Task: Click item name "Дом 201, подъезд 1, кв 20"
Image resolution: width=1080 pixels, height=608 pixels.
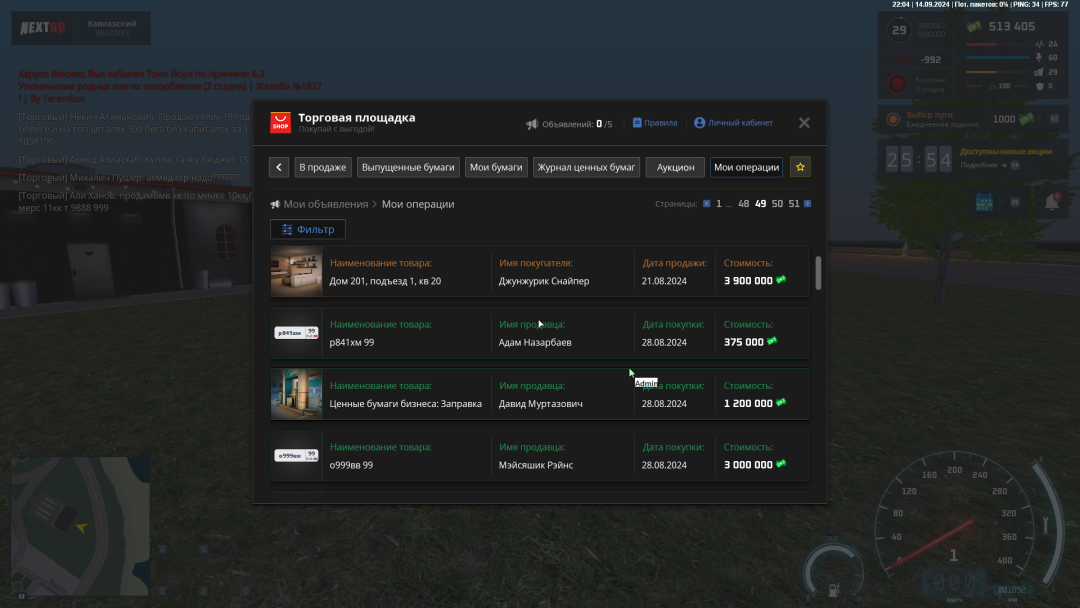Action: [x=385, y=281]
